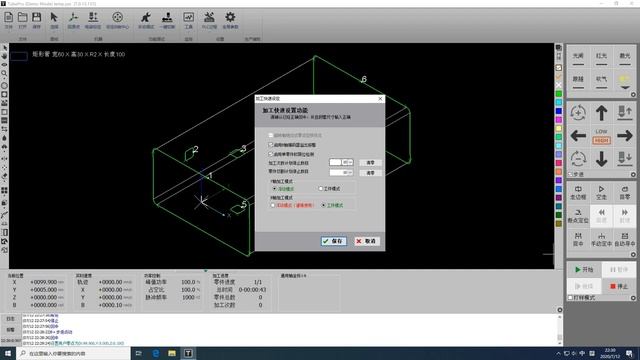Image resolution: width=640 pixels, height=360 pixels.
Task: Rotate tube with the plus rotation icon
Action: (x=578, y=113)
